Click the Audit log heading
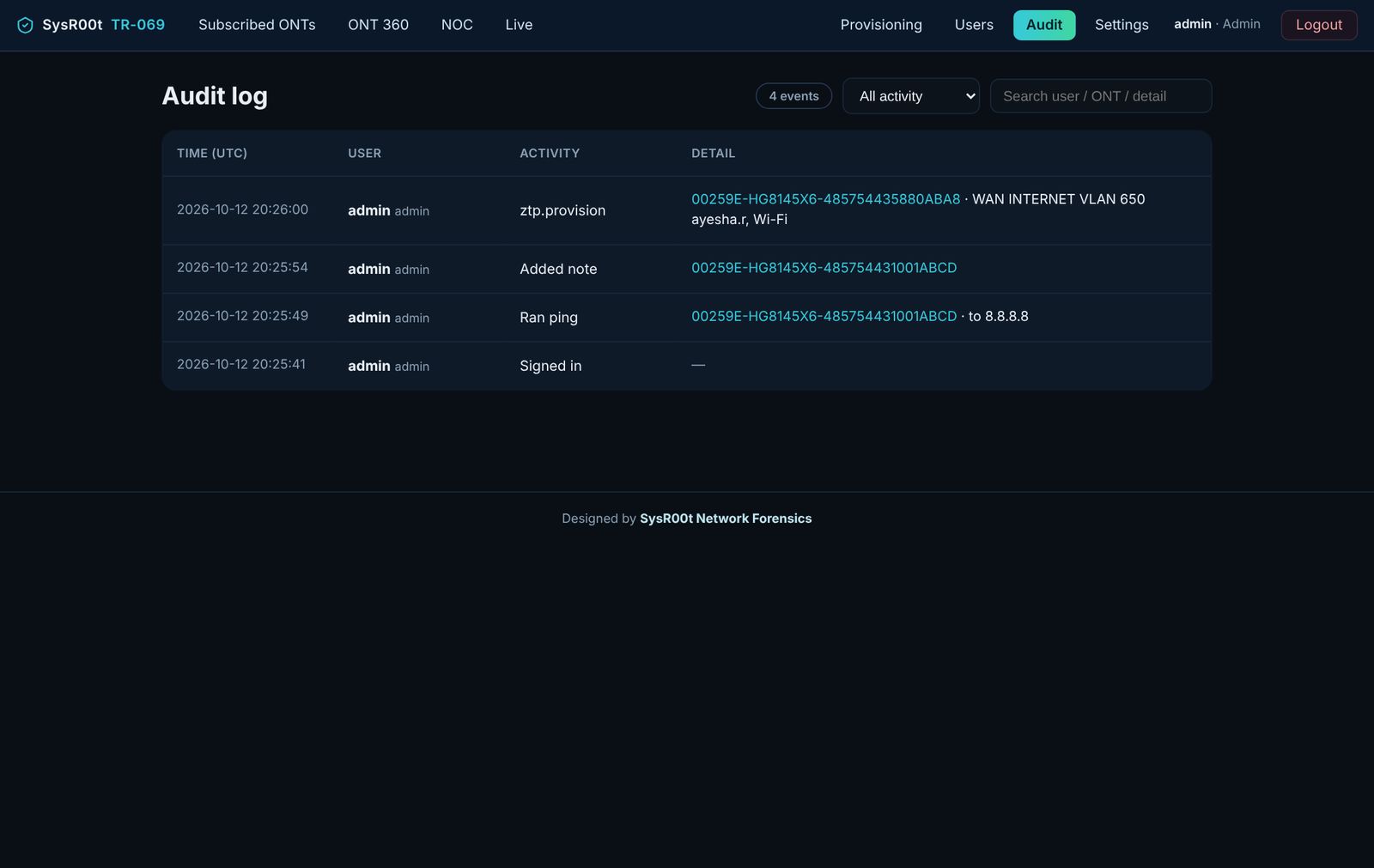 [x=215, y=96]
